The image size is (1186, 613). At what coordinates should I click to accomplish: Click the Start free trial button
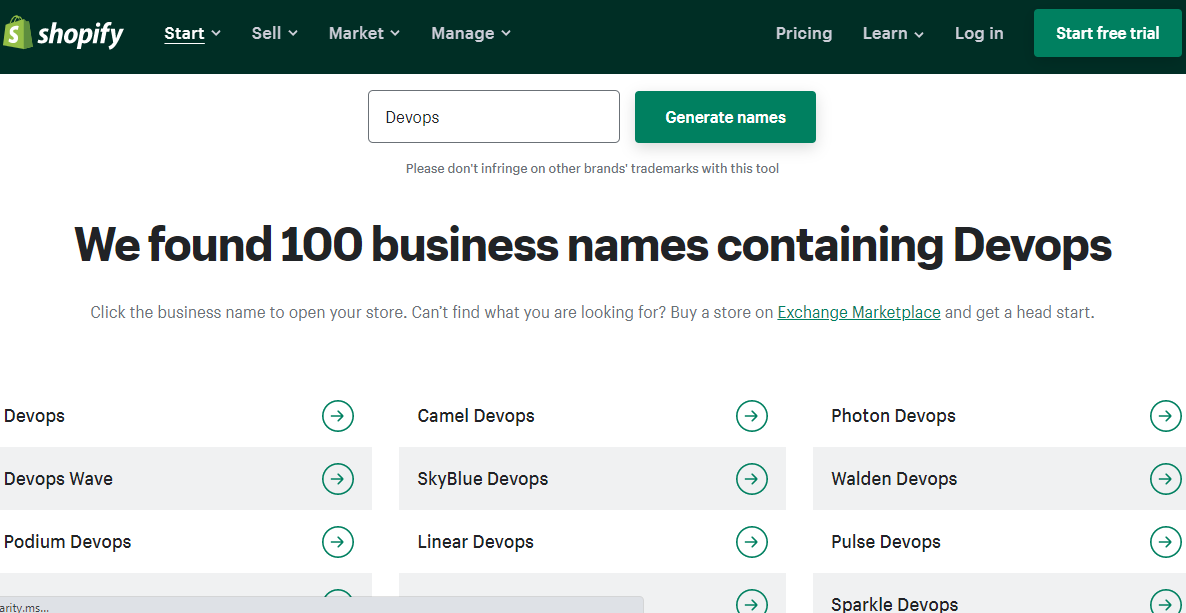coord(1107,33)
